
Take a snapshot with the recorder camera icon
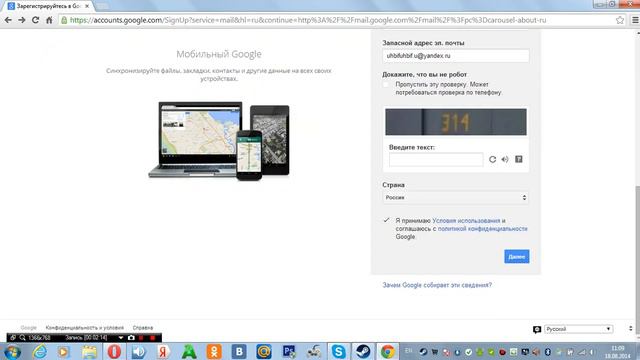click(x=131, y=338)
